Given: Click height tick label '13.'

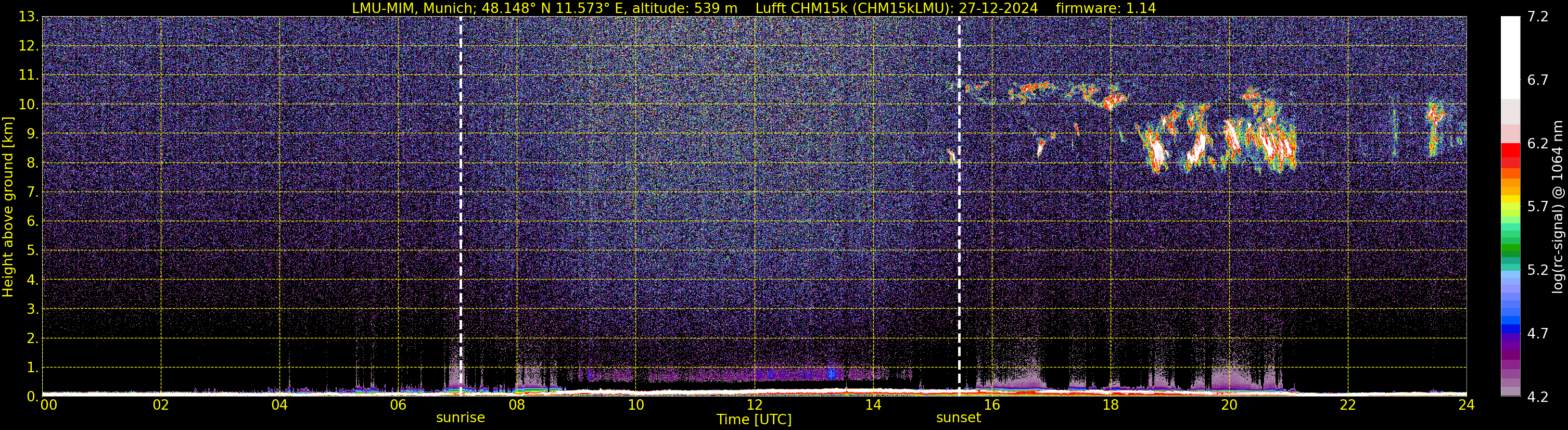Looking at the screenshot, I should [x=29, y=17].
